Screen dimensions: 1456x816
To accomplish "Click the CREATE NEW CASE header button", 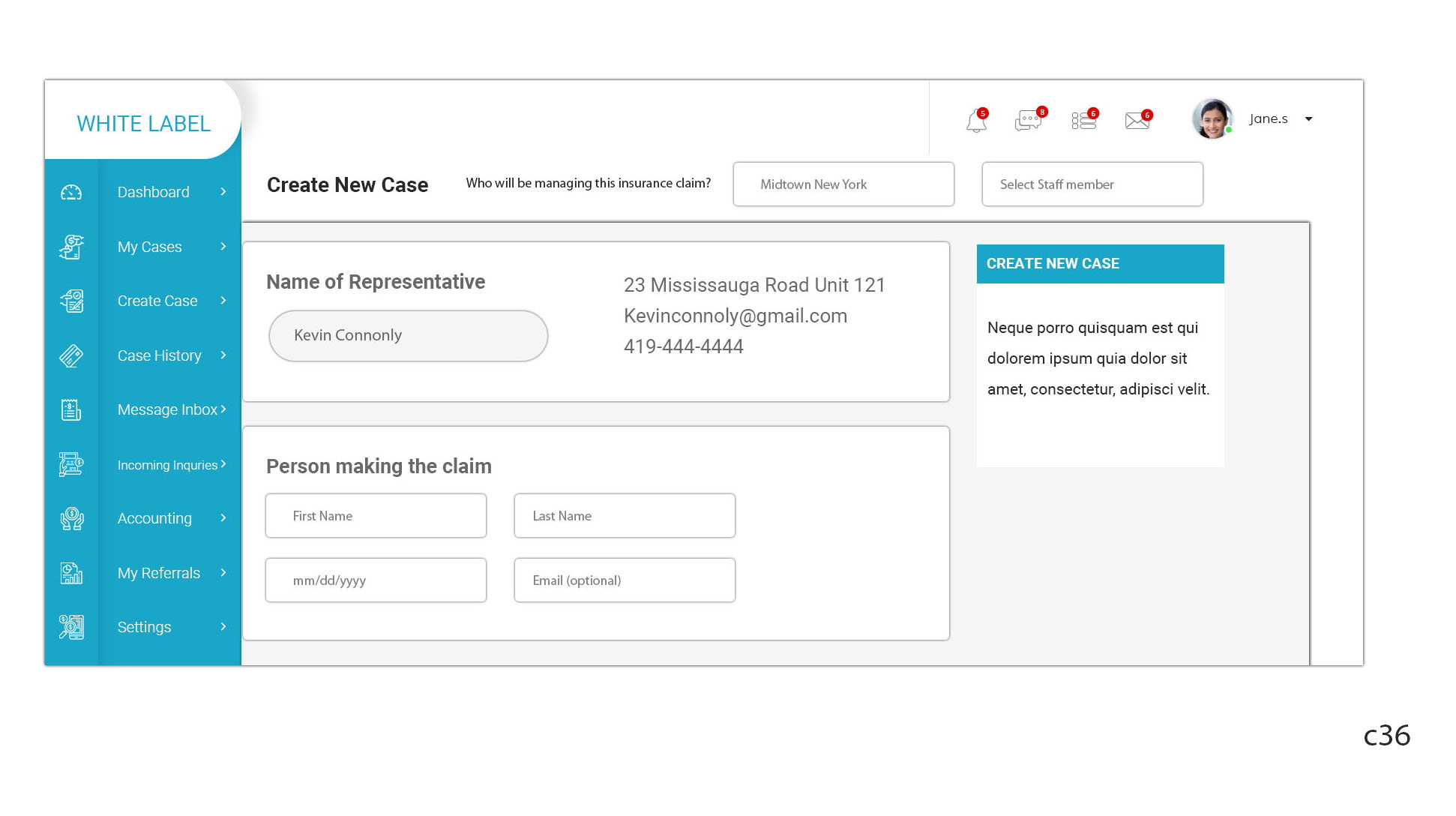I will (x=1099, y=264).
